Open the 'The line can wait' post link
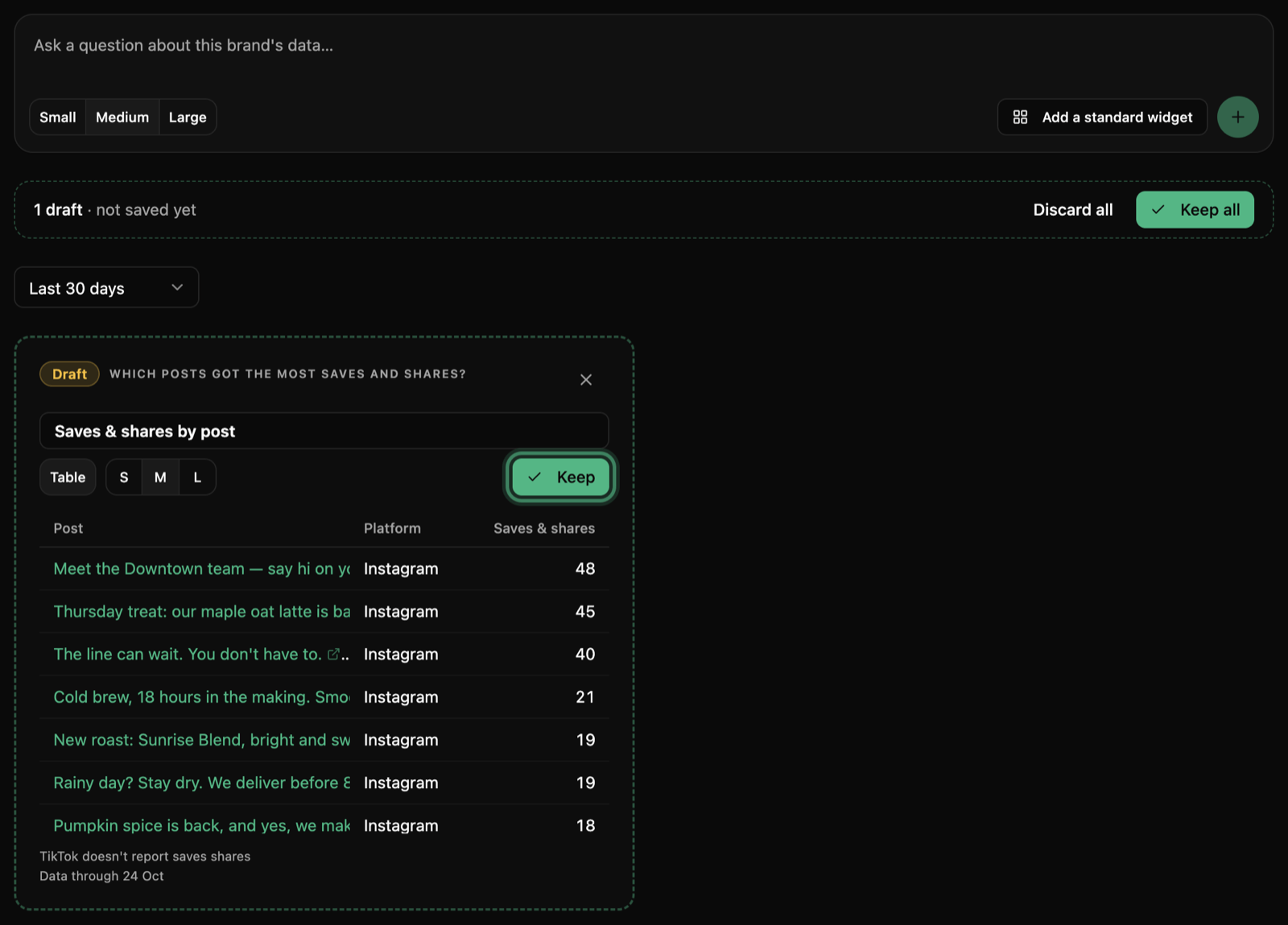The width and height of the screenshot is (1288, 925). pyautogui.click(x=188, y=654)
